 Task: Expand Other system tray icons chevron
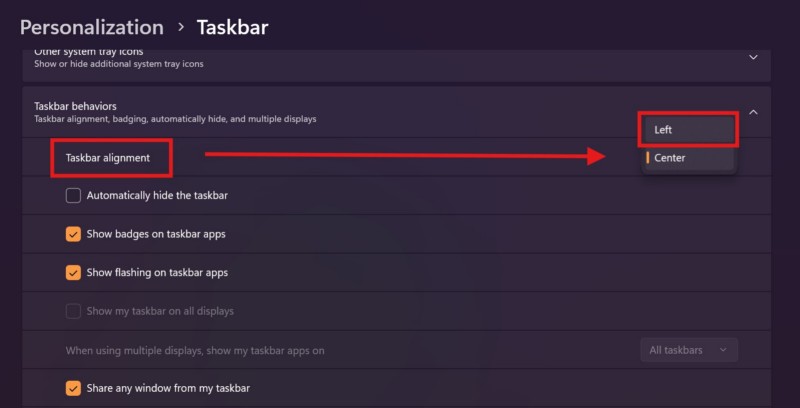tap(753, 58)
